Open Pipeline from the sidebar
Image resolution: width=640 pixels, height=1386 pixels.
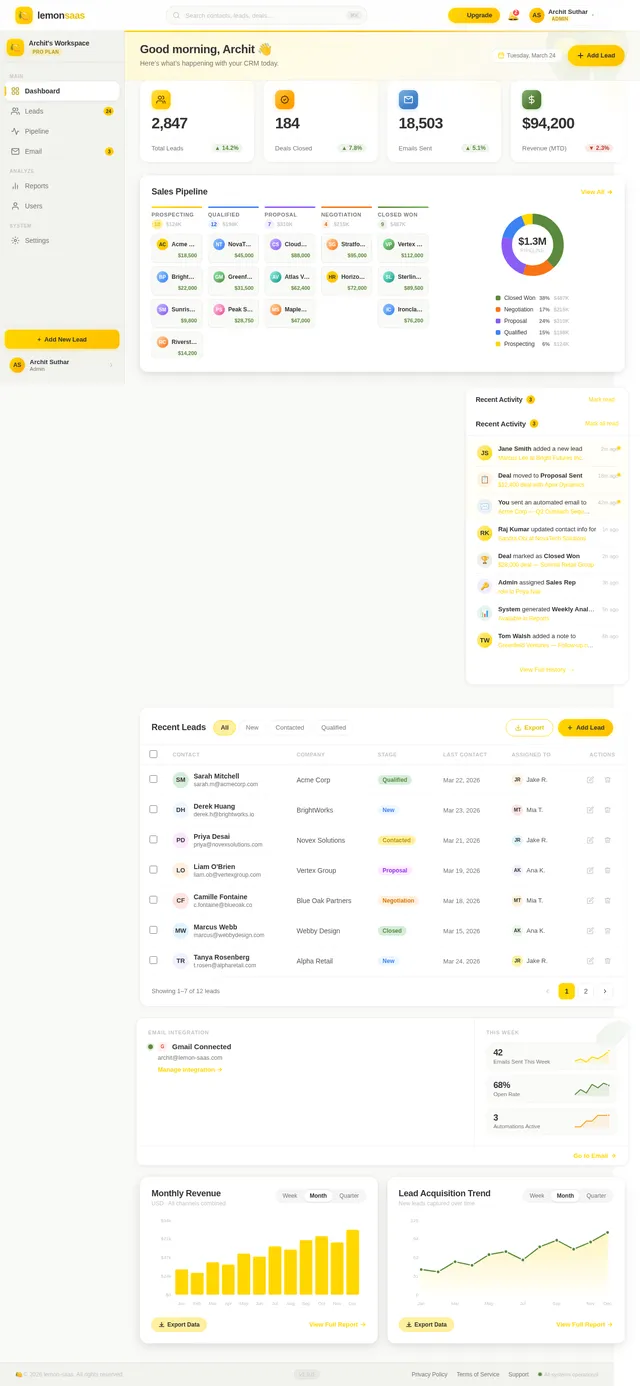(36, 131)
